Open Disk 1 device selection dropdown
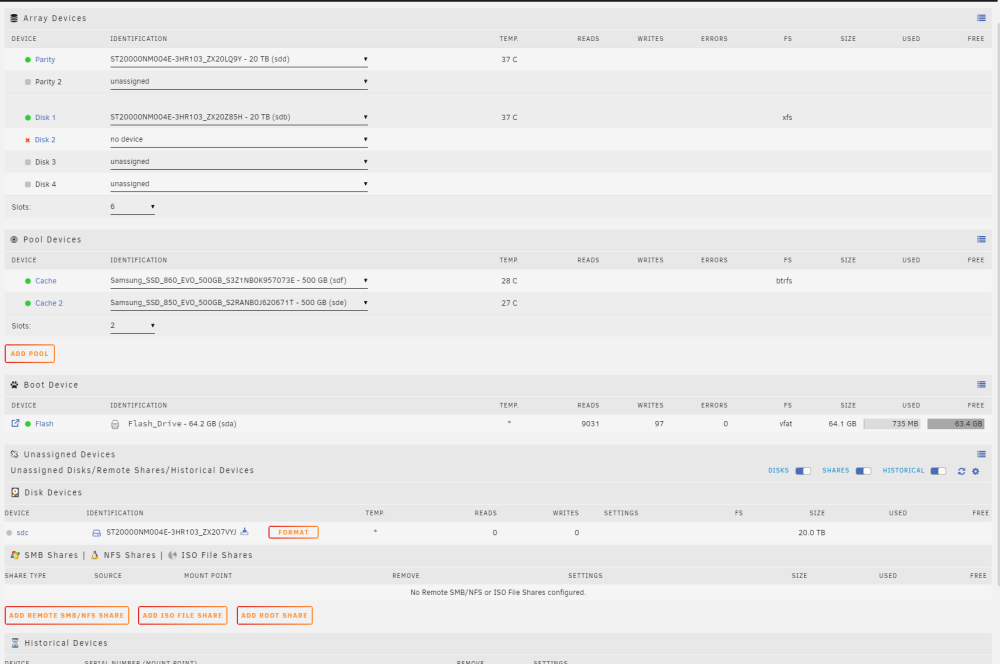The image size is (1000, 664). pos(239,117)
